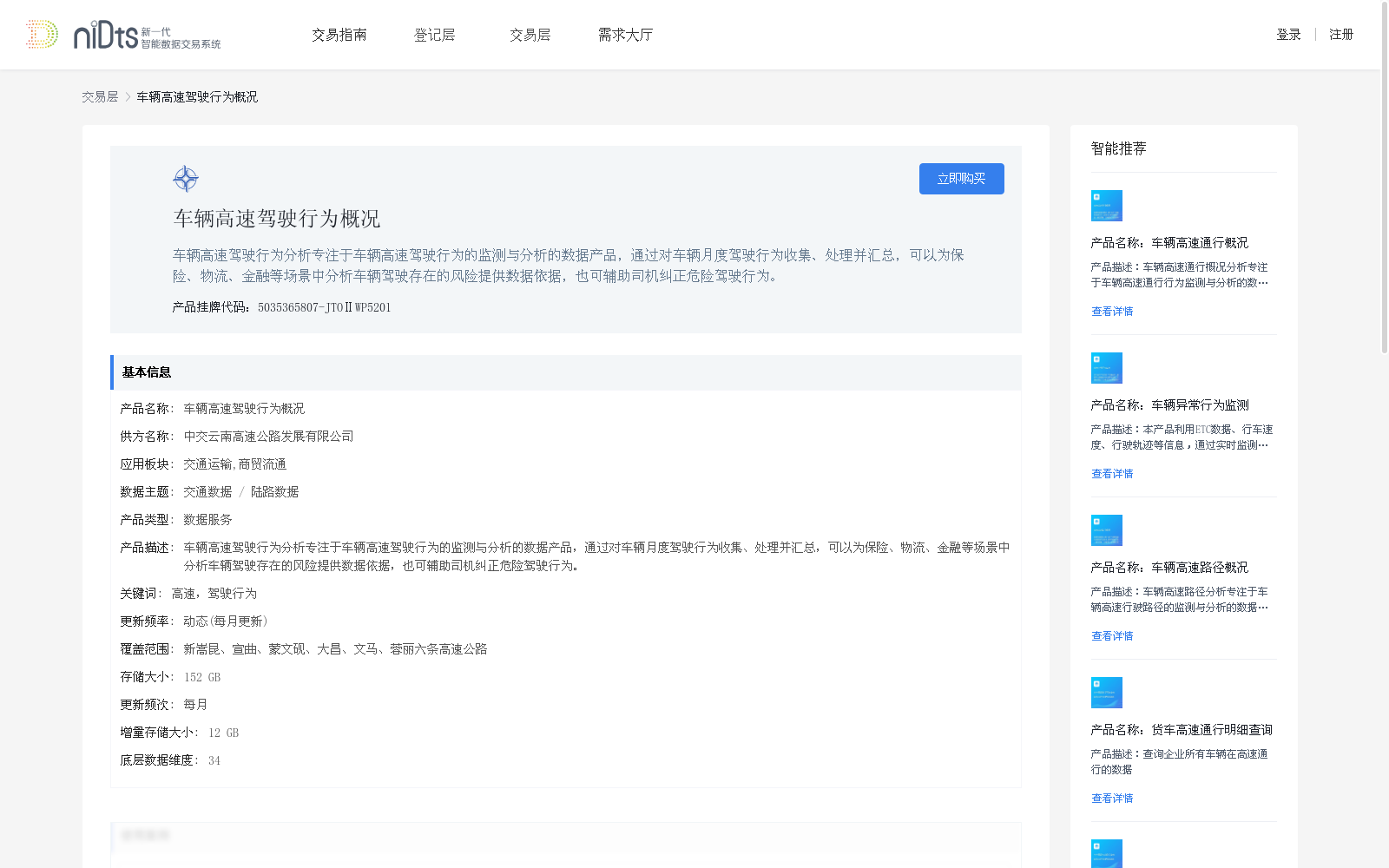This screenshot has height=868, width=1389.
Task: Select the product code 5035365807-JTOⅡWP5201
Action: coord(325,307)
